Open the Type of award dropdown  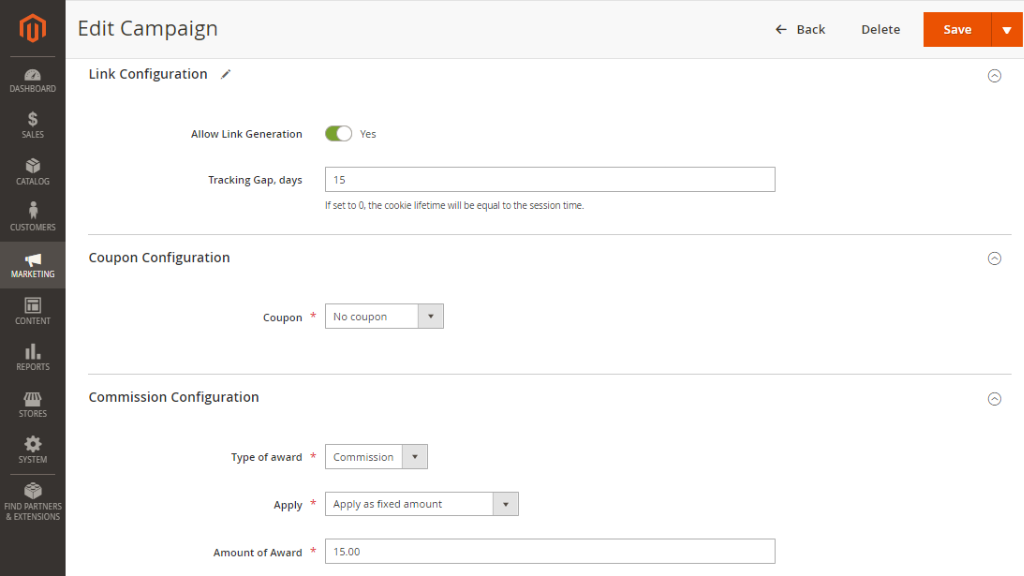click(376, 456)
